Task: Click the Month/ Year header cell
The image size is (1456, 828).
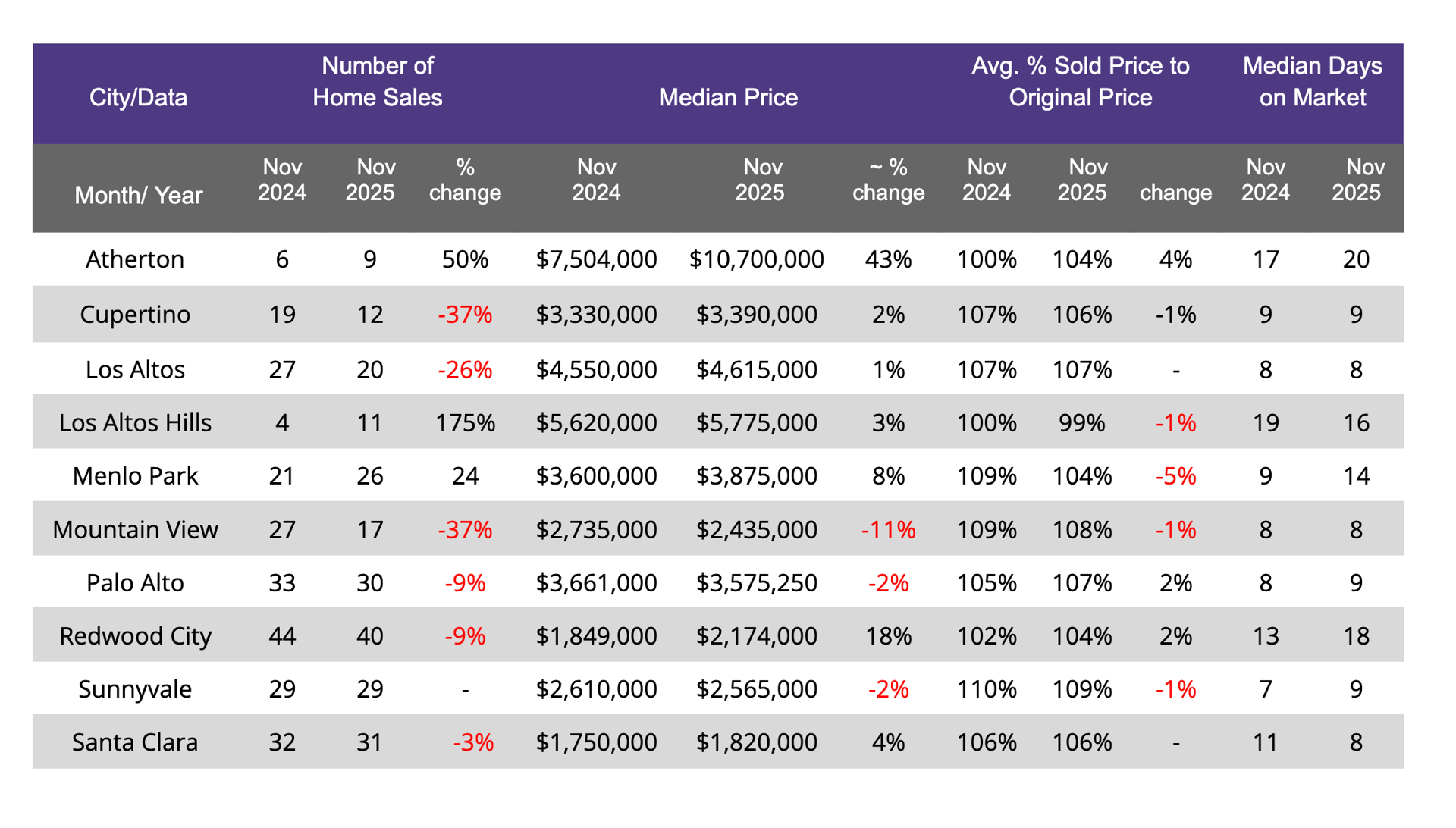Action: pos(138,195)
